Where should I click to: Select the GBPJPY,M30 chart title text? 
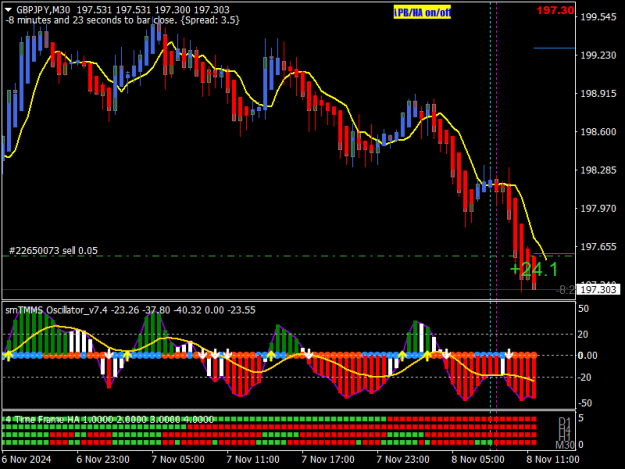pos(44,10)
